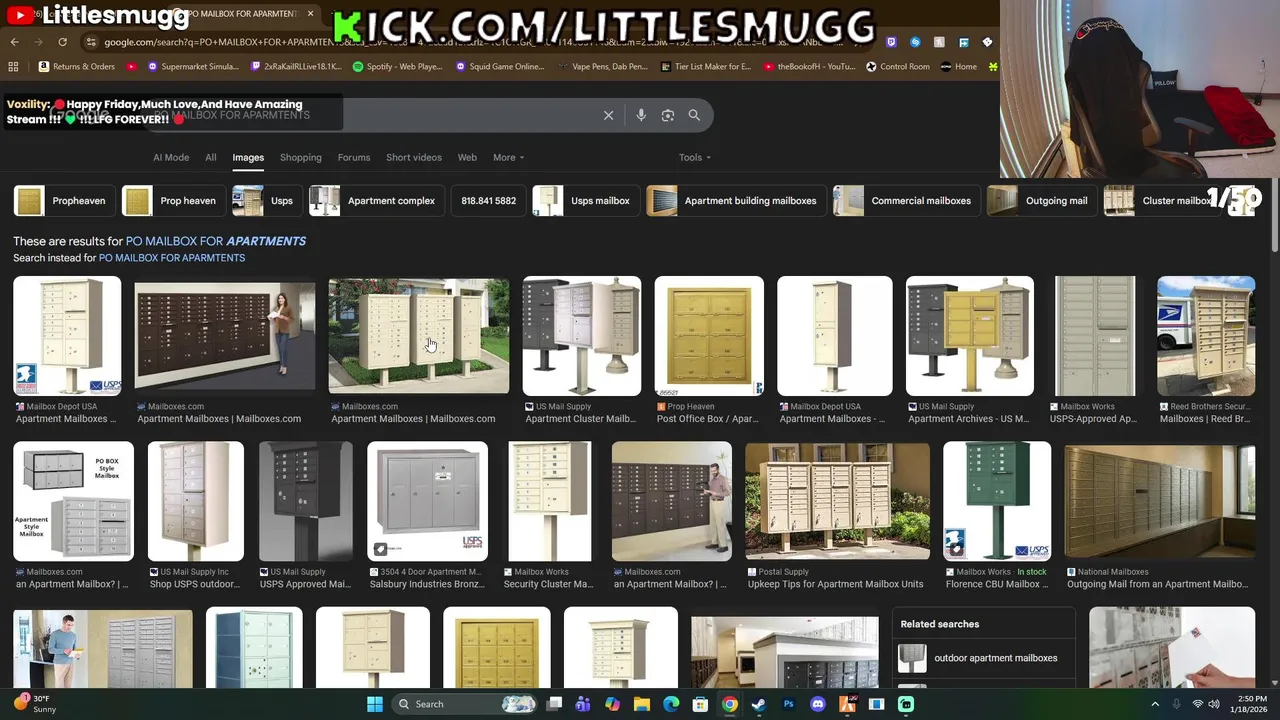
Task: Select related search outdoor apartment mailboxes
Action: tap(984, 658)
